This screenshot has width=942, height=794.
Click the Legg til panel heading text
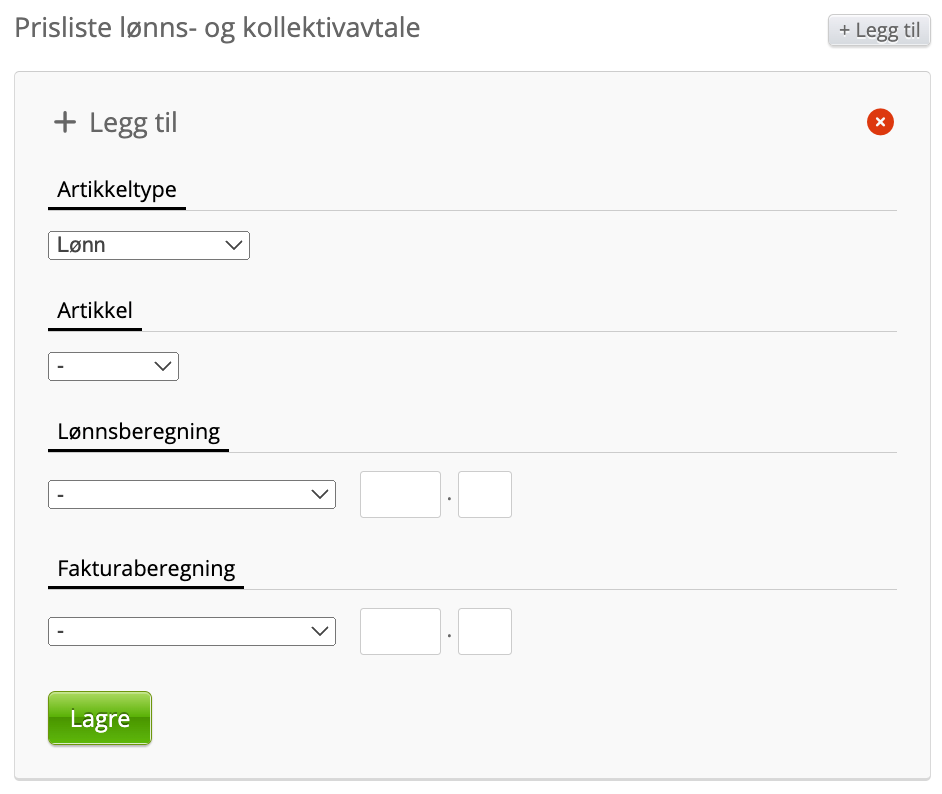(x=133, y=123)
